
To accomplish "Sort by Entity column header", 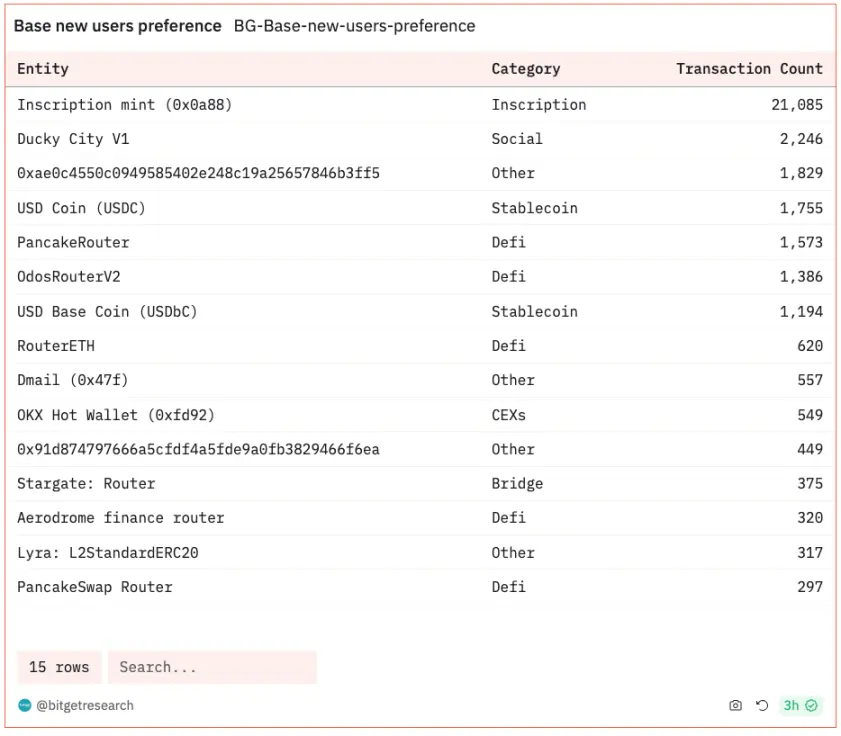I will click(x=43, y=69).
